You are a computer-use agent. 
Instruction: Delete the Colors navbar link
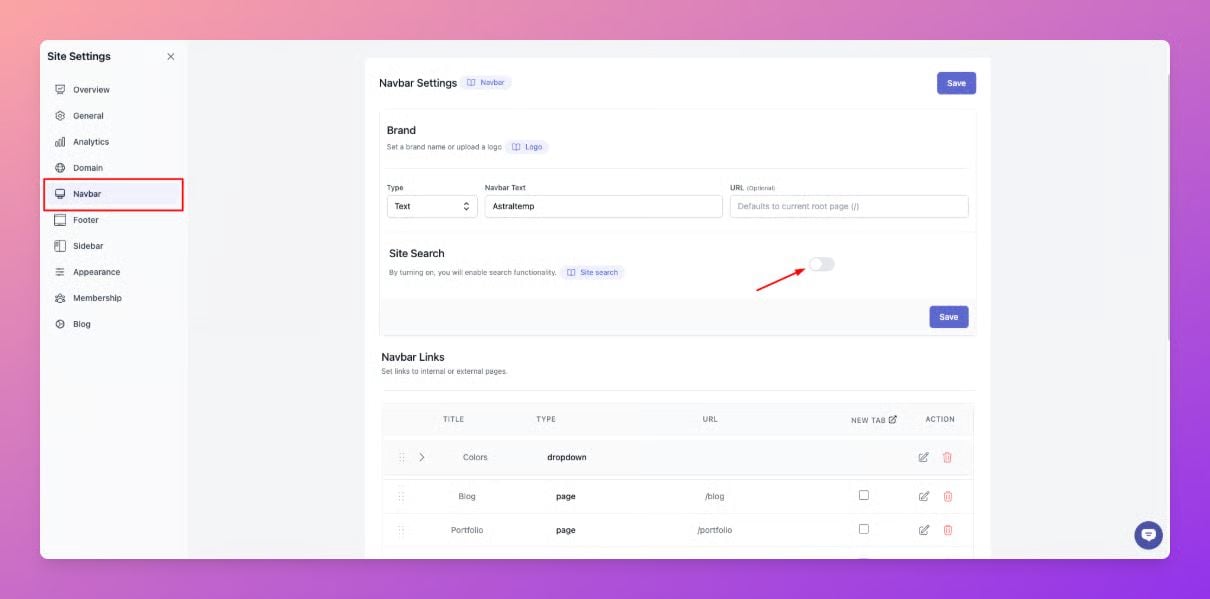click(x=947, y=457)
